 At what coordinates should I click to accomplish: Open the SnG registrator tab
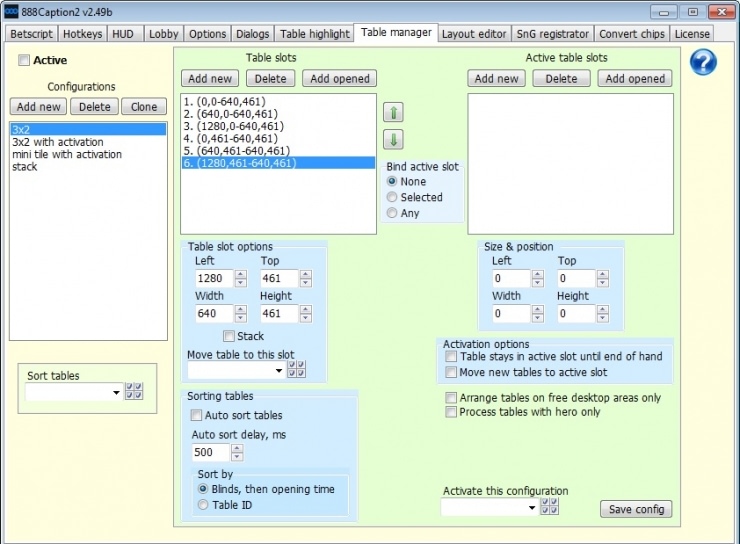pyautogui.click(x=553, y=34)
